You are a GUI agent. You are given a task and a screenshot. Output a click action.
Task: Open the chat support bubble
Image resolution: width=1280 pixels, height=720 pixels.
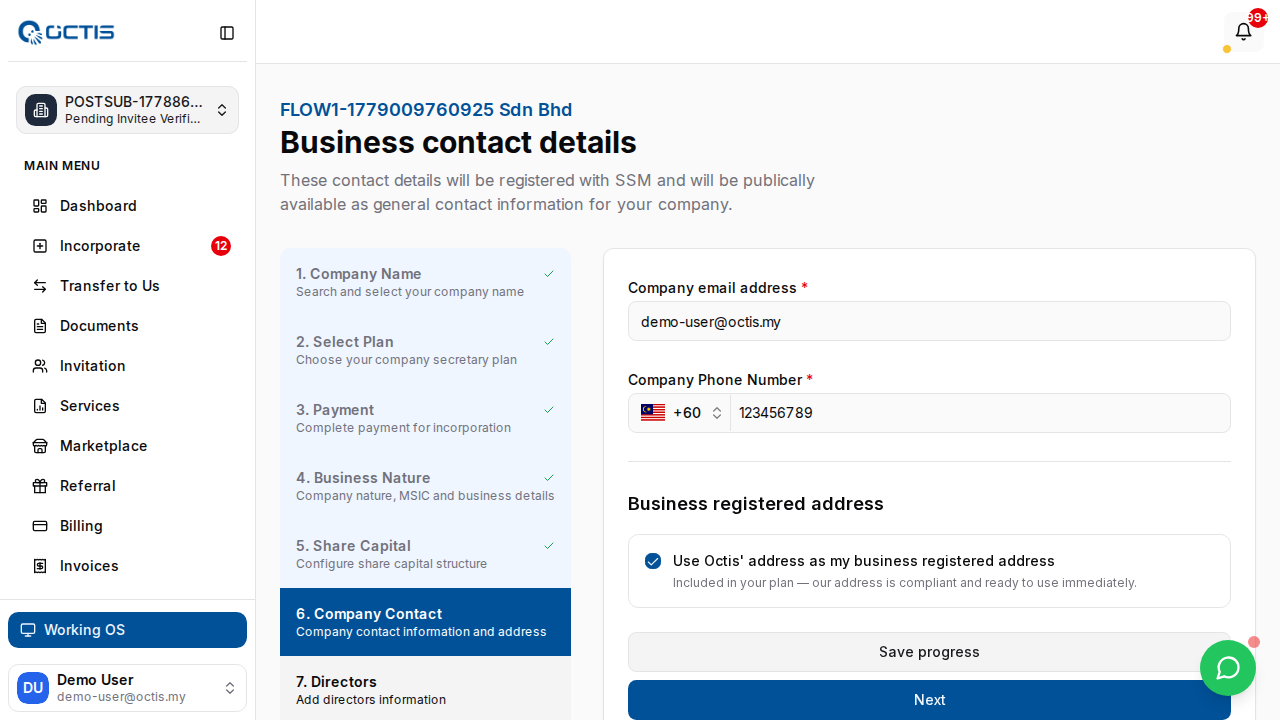click(1228, 668)
